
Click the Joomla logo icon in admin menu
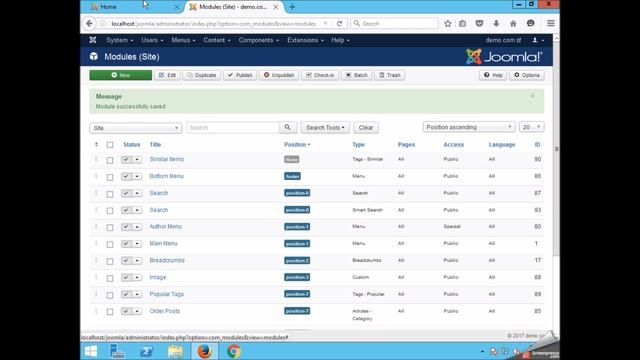coord(93,40)
